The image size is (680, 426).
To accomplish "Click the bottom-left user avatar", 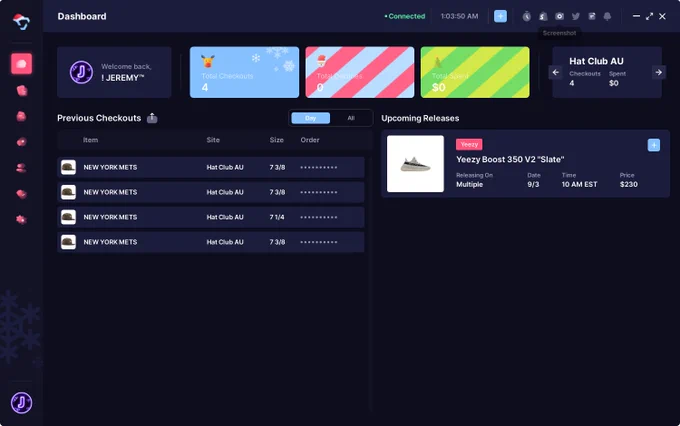I will coord(21,403).
